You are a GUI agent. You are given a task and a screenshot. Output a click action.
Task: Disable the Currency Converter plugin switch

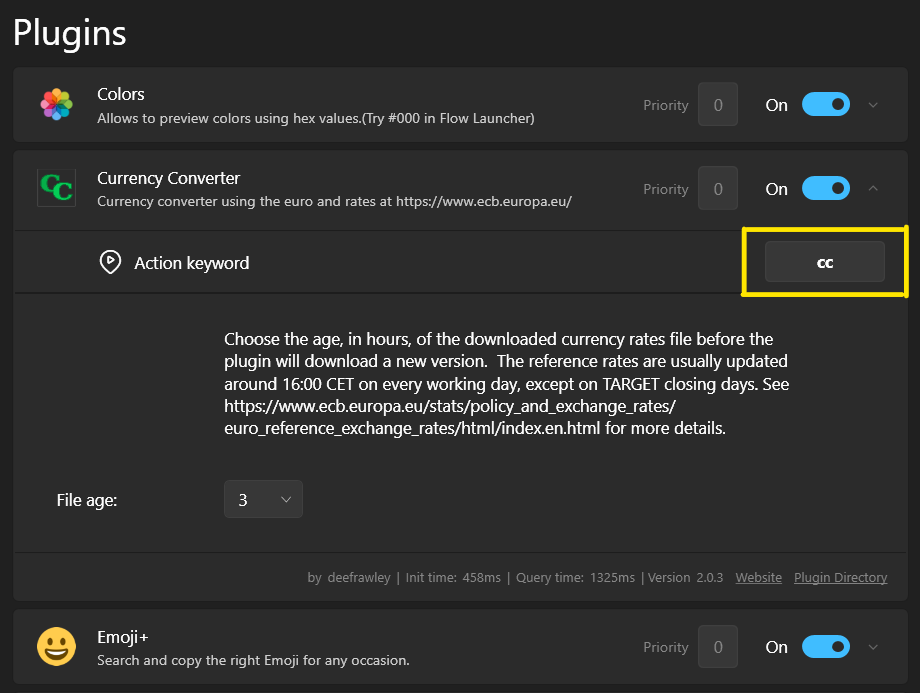(x=826, y=188)
